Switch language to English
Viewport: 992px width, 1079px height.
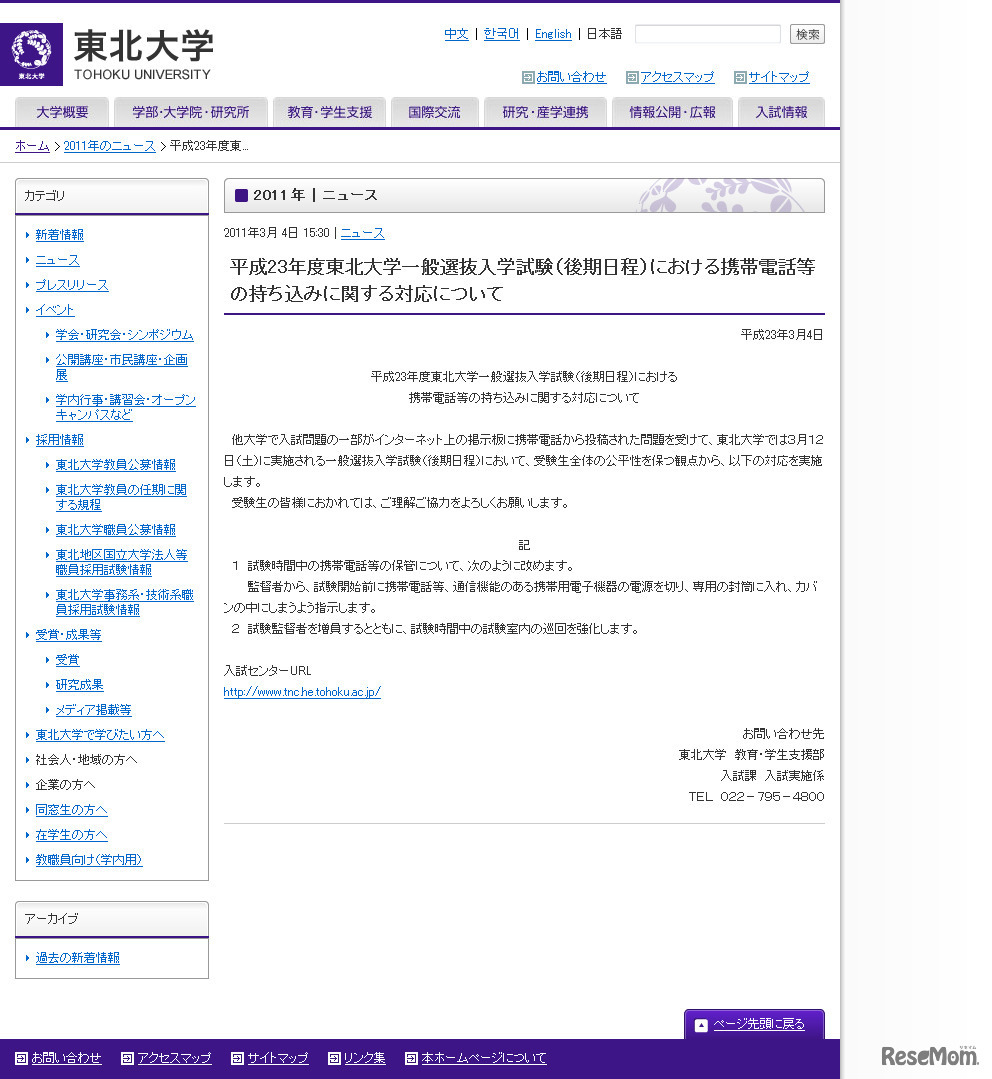(x=553, y=34)
